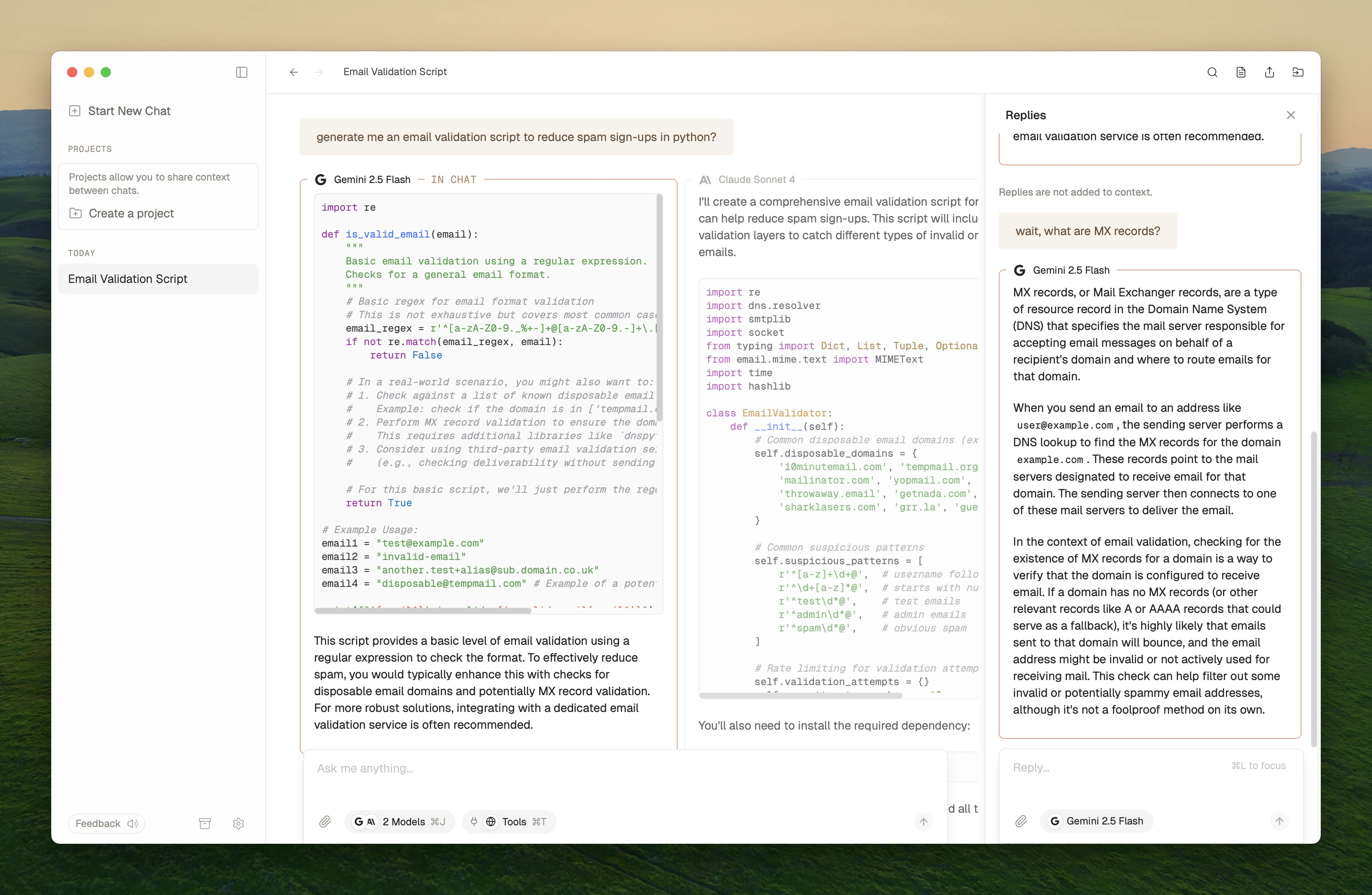Click 'Projects allow you to share context' description
Screen dimensions: 1372x895
click(149, 184)
